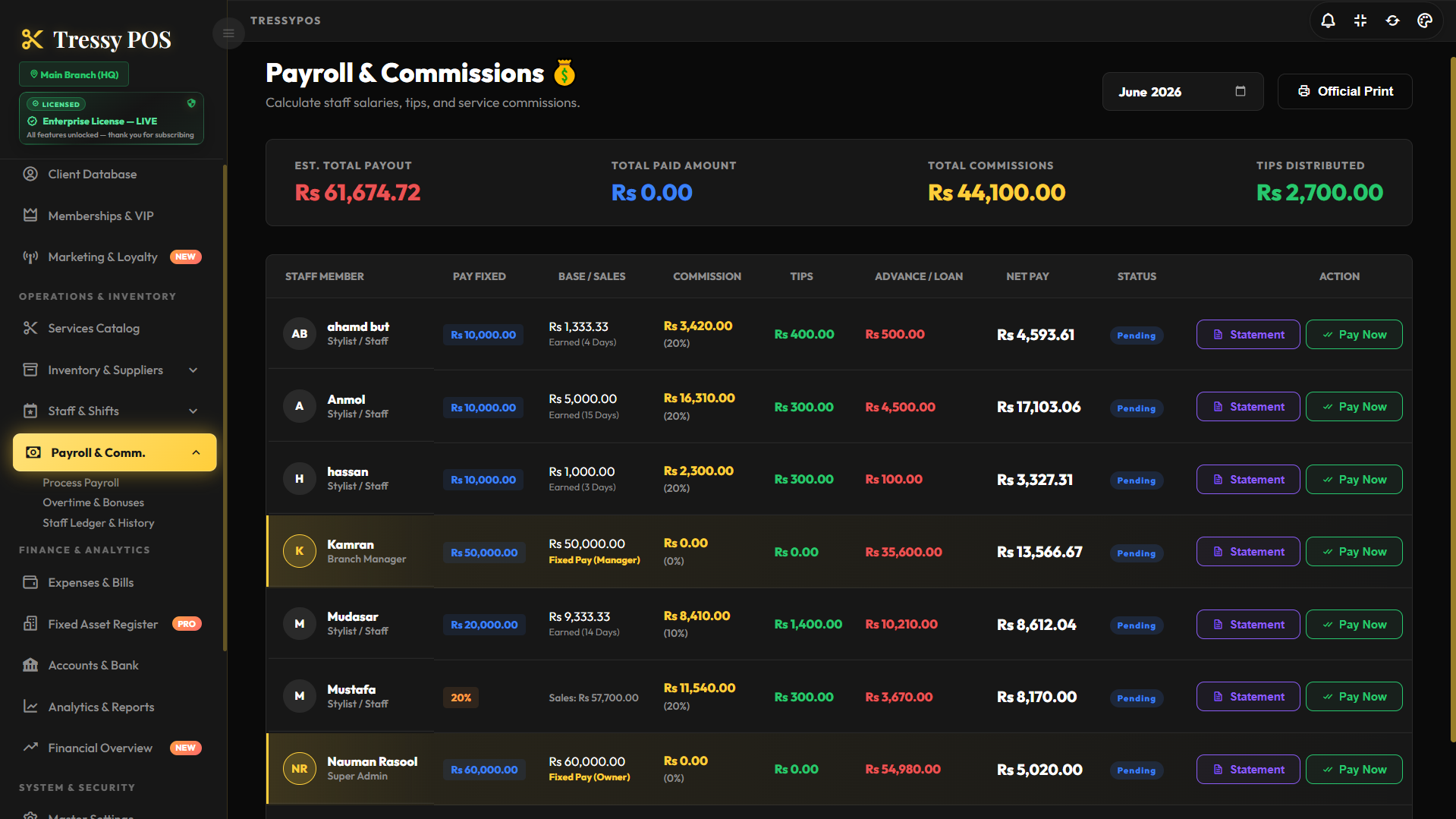Open Statement for Mustafa
This screenshot has width=1456, height=819.
click(1248, 697)
